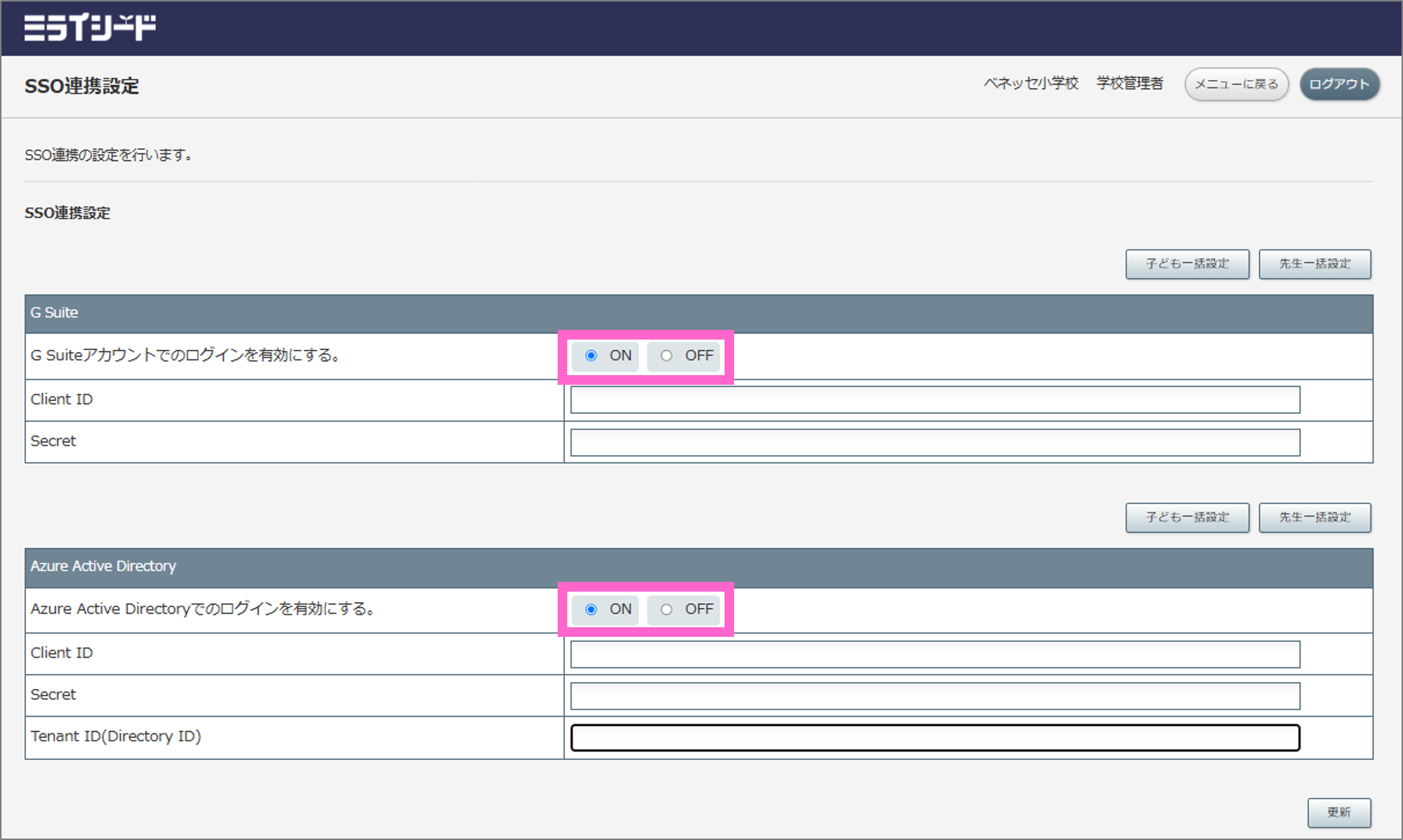Focus the Azure Secret field
1403x840 pixels.
[x=935, y=696]
